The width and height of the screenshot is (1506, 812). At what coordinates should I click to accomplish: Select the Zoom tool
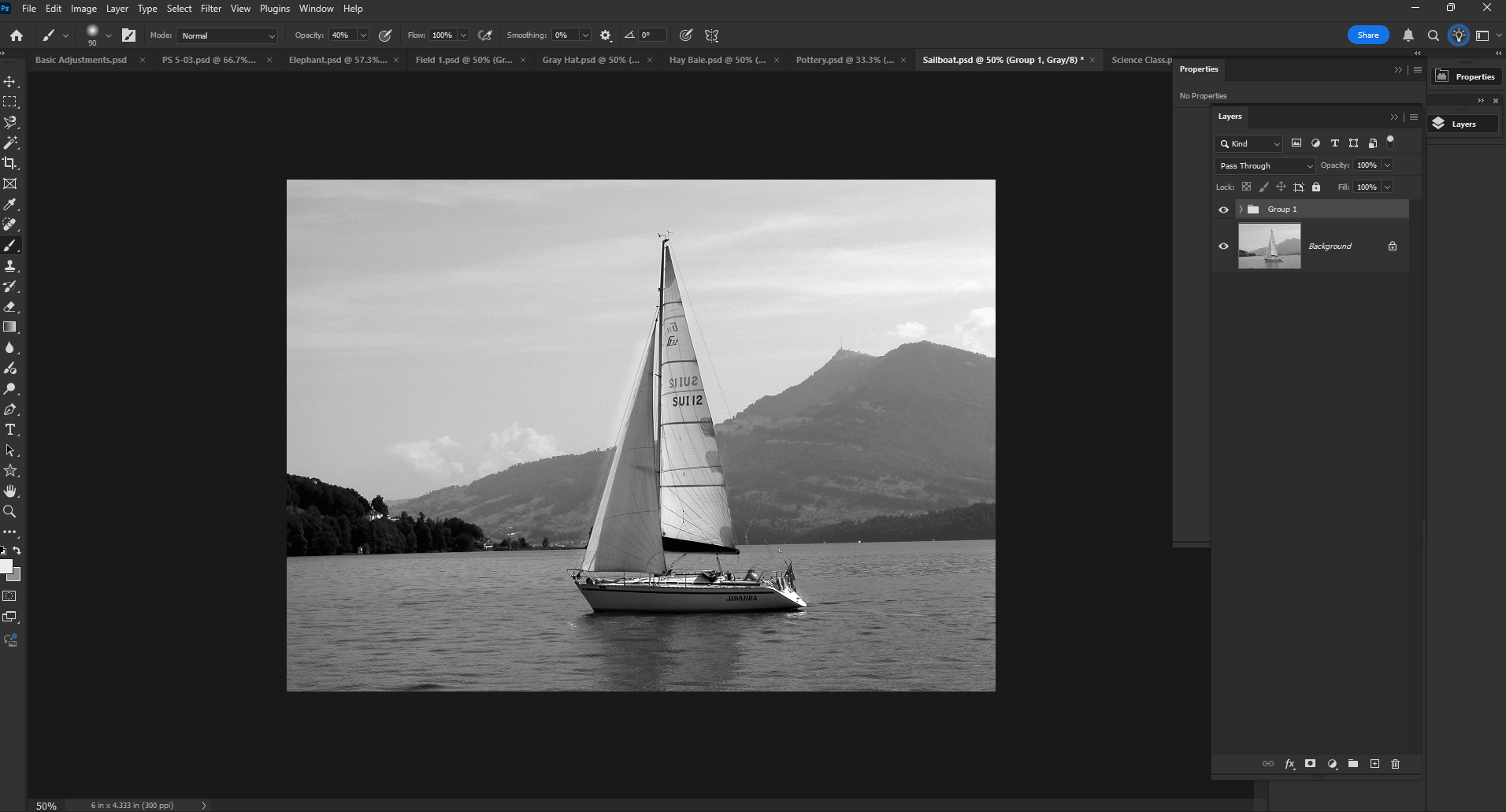coord(10,511)
